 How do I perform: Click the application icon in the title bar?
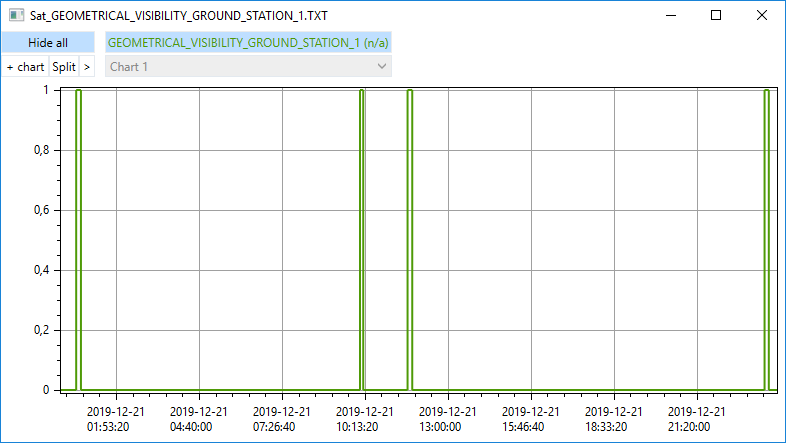tap(16, 15)
